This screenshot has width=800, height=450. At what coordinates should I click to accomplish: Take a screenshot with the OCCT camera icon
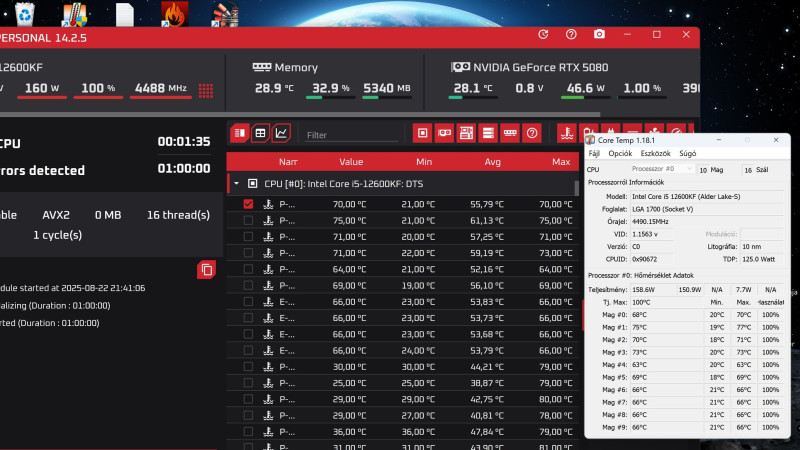tap(599, 34)
